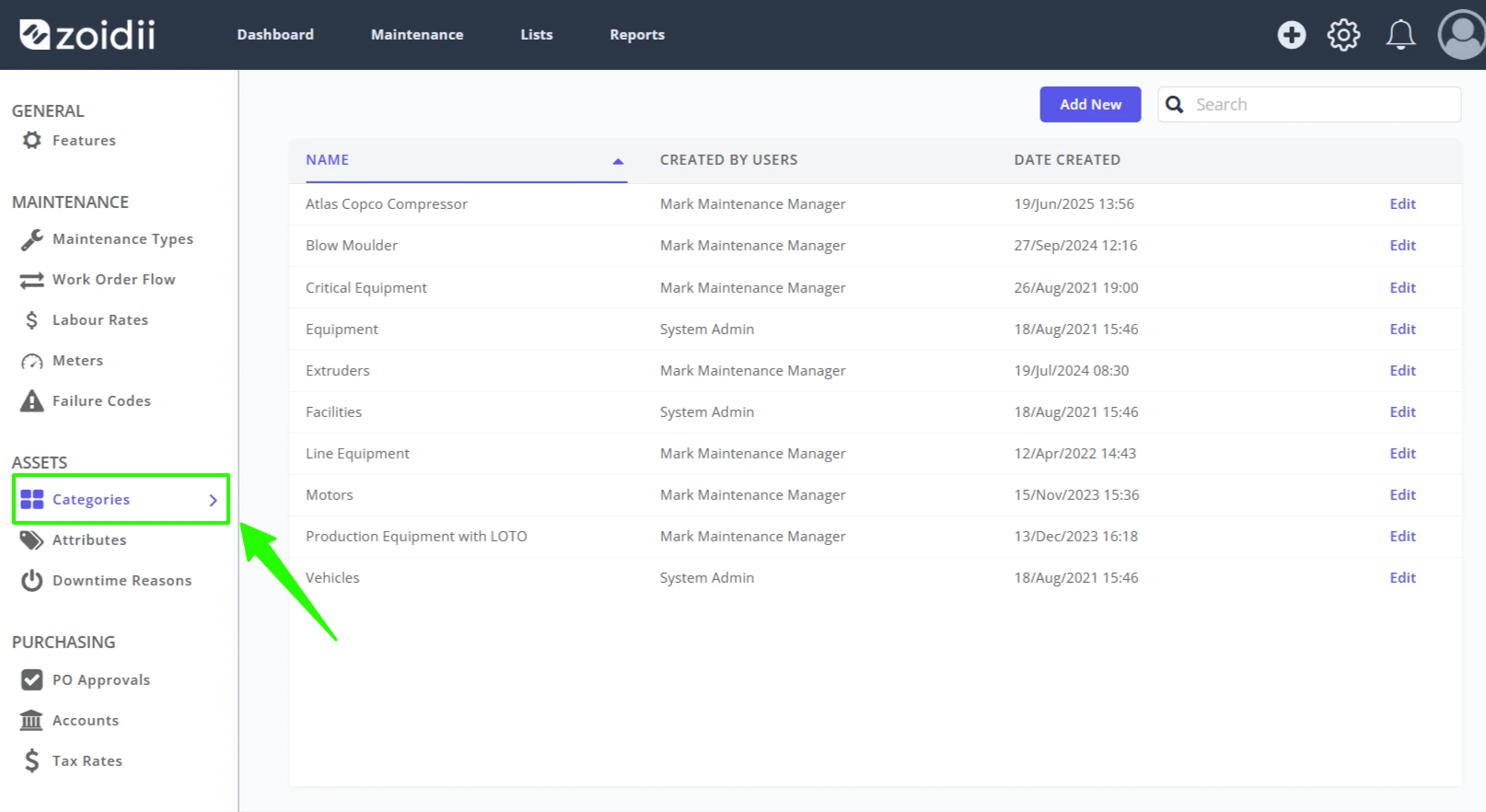Go to Labour Rates
The height and width of the screenshot is (812, 1486).
(x=99, y=320)
